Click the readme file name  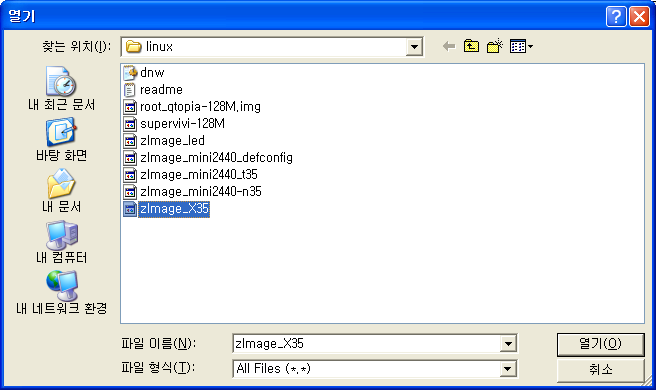point(161,90)
